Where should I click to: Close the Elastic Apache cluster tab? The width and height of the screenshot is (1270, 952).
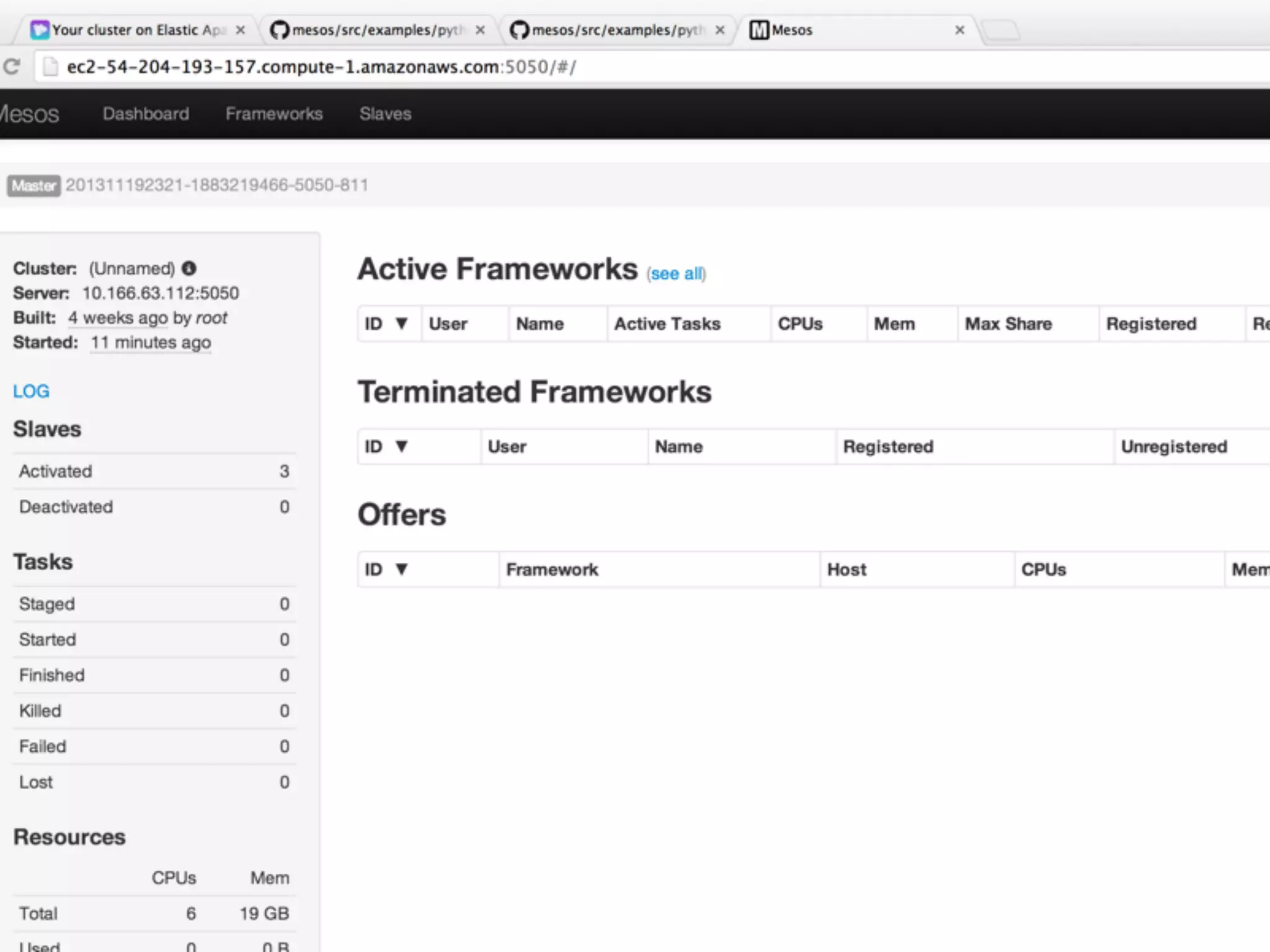point(241,30)
